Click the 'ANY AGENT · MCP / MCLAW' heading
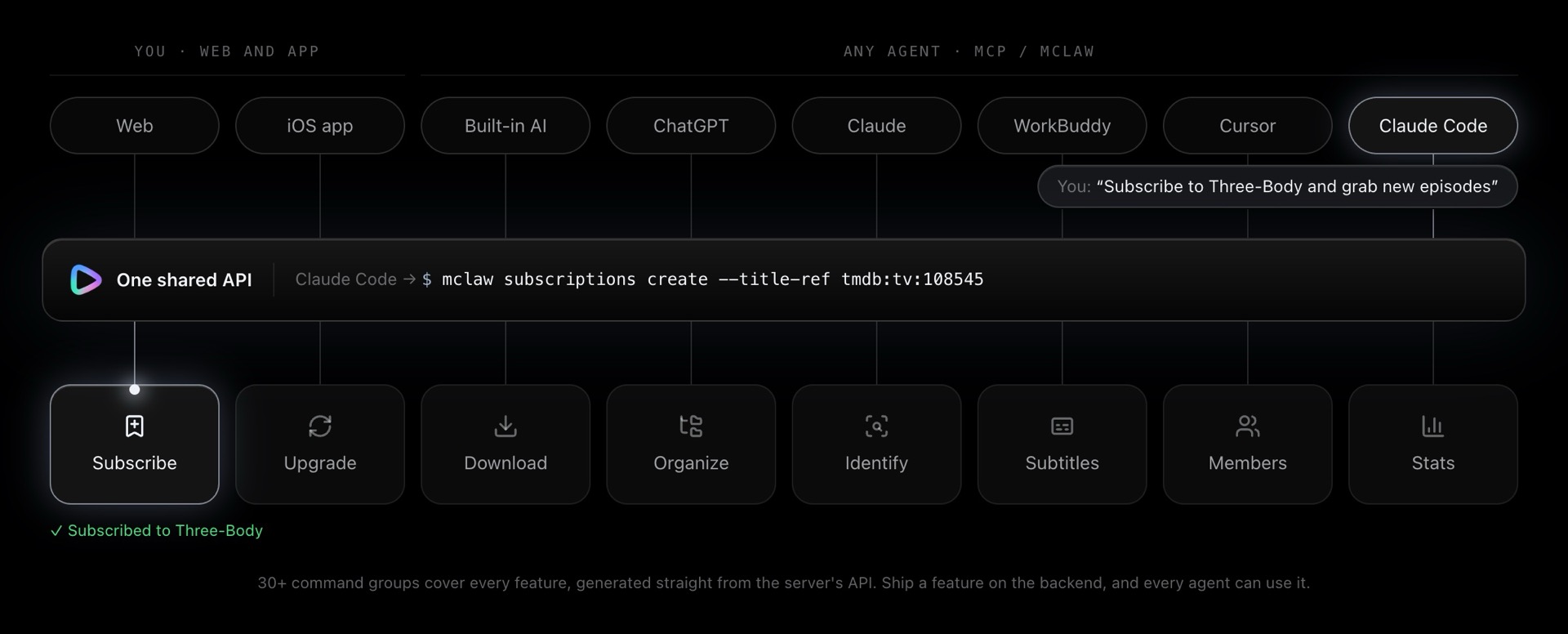The image size is (1568, 634). click(x=969, y=51)
